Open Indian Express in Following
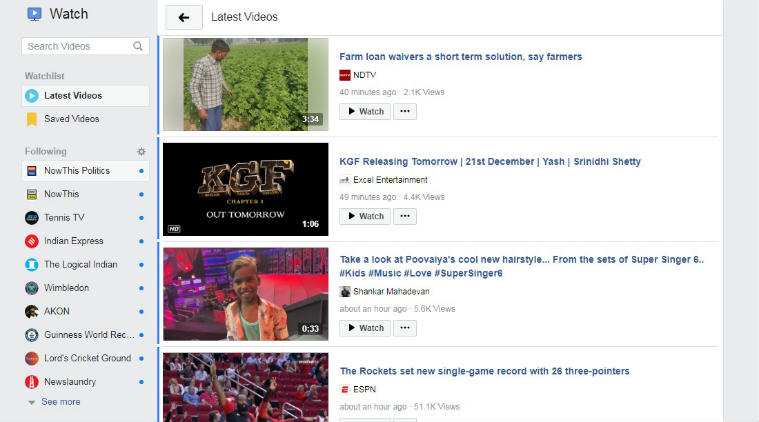759x422 pixels. coord(85,241)
